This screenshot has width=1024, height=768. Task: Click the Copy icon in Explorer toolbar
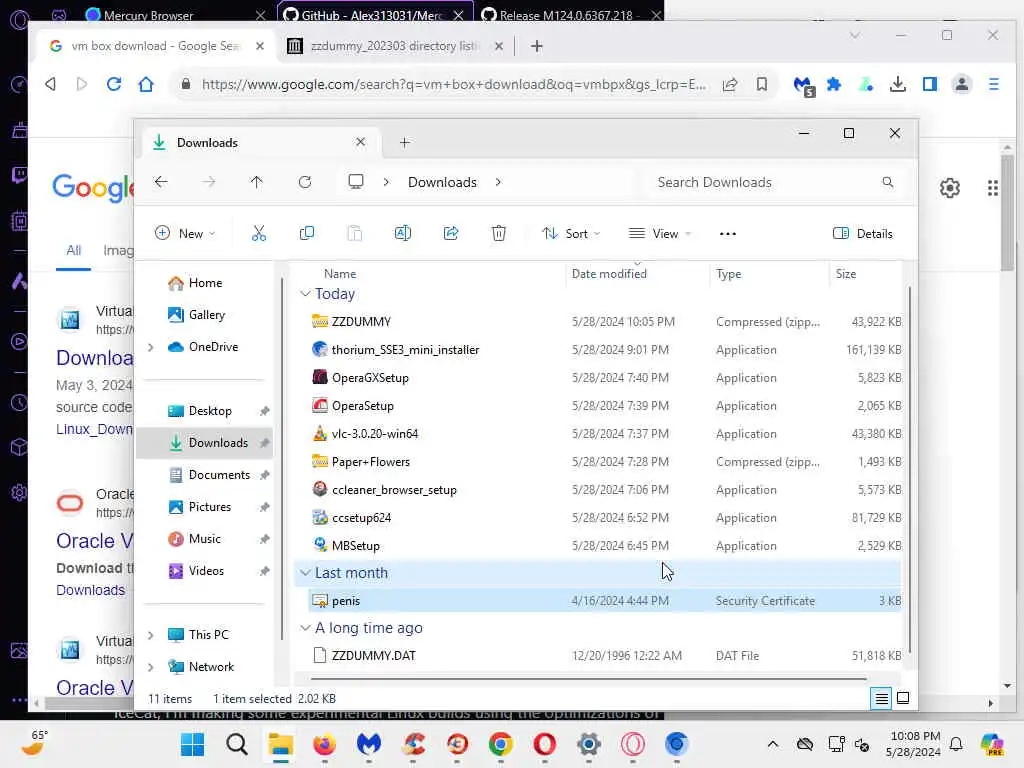click(x=306, y=233)
